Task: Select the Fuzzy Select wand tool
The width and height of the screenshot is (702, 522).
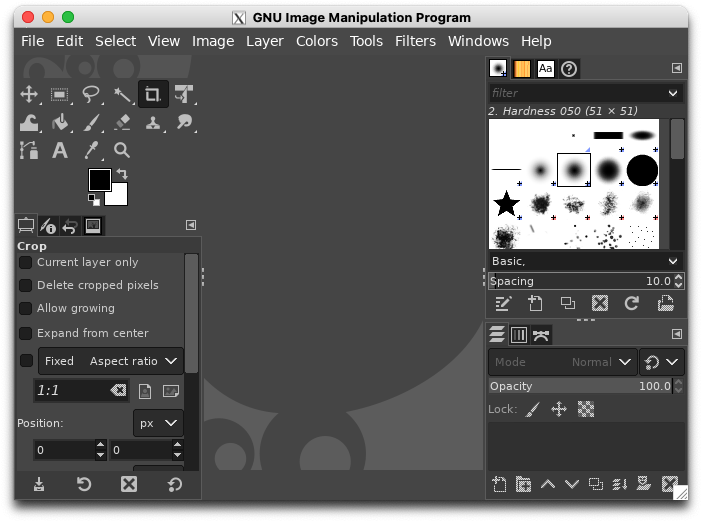Action: coord(122,94)
